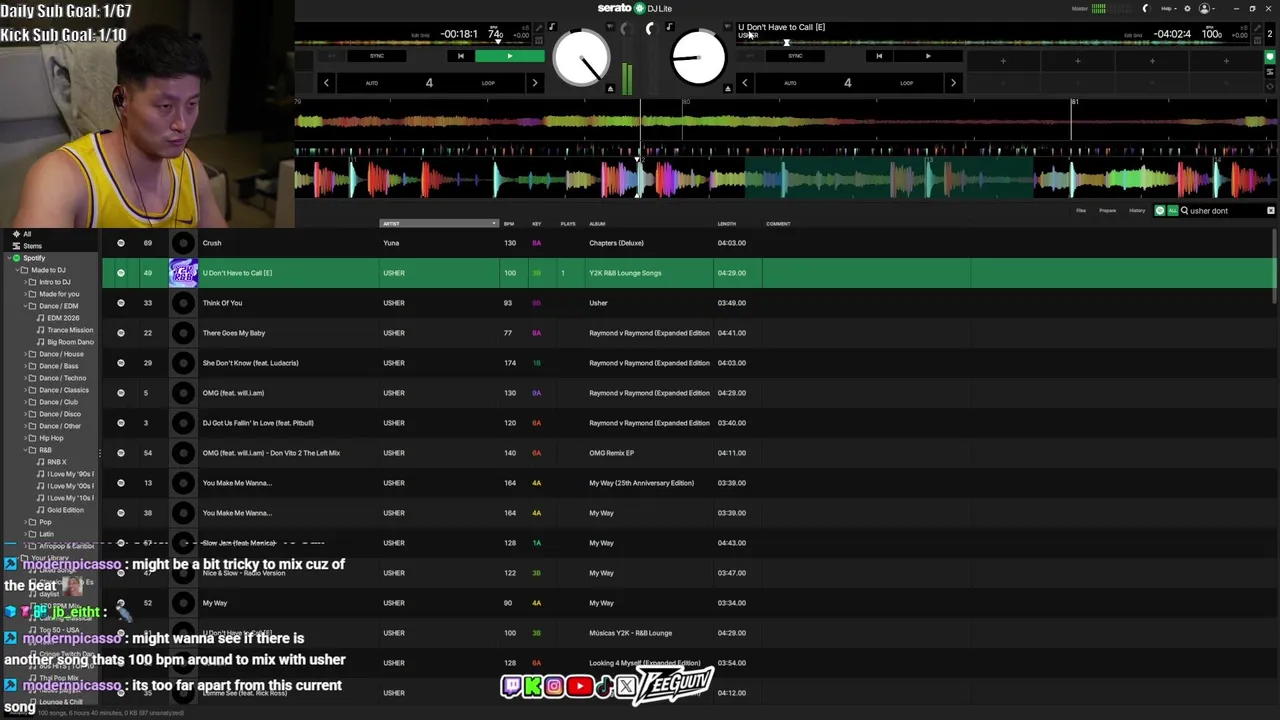Toggle auto loop on right deck
The image size is (1280, 720).
point(790,83)
